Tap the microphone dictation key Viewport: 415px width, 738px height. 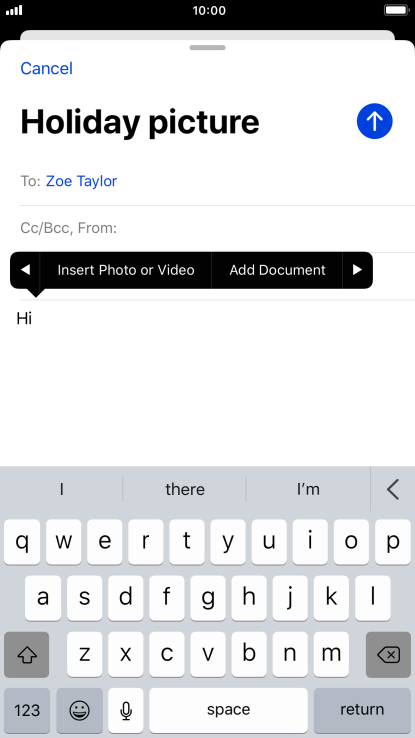click(126, 709)
